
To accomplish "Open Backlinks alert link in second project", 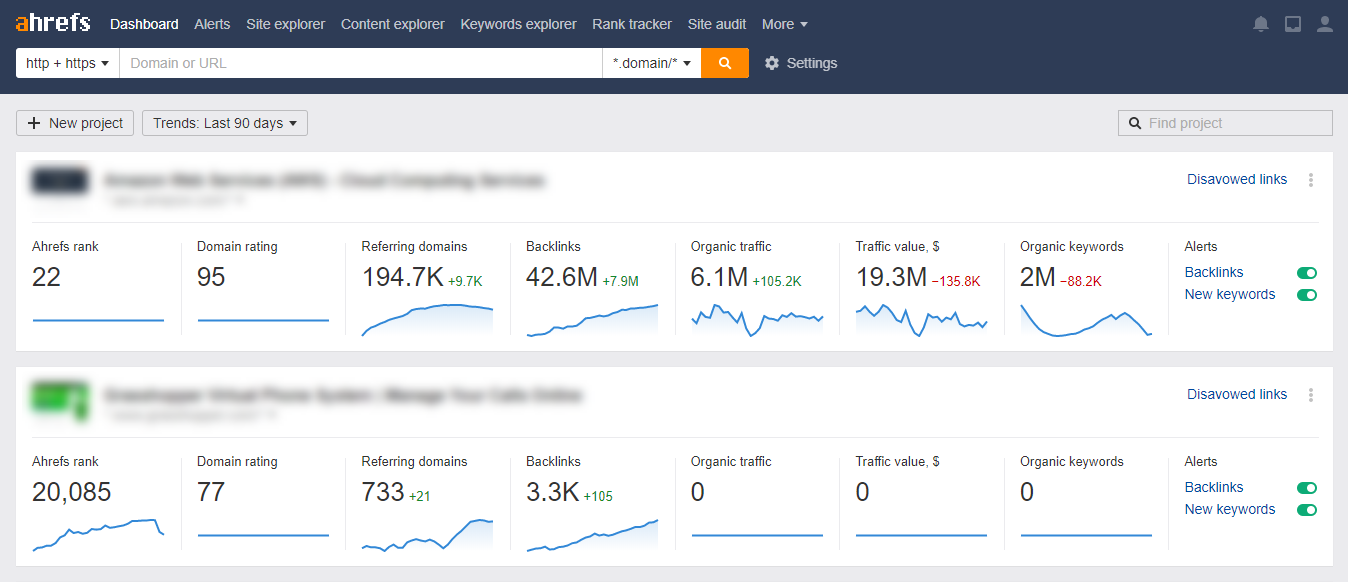I will (x=1214, y=488).
